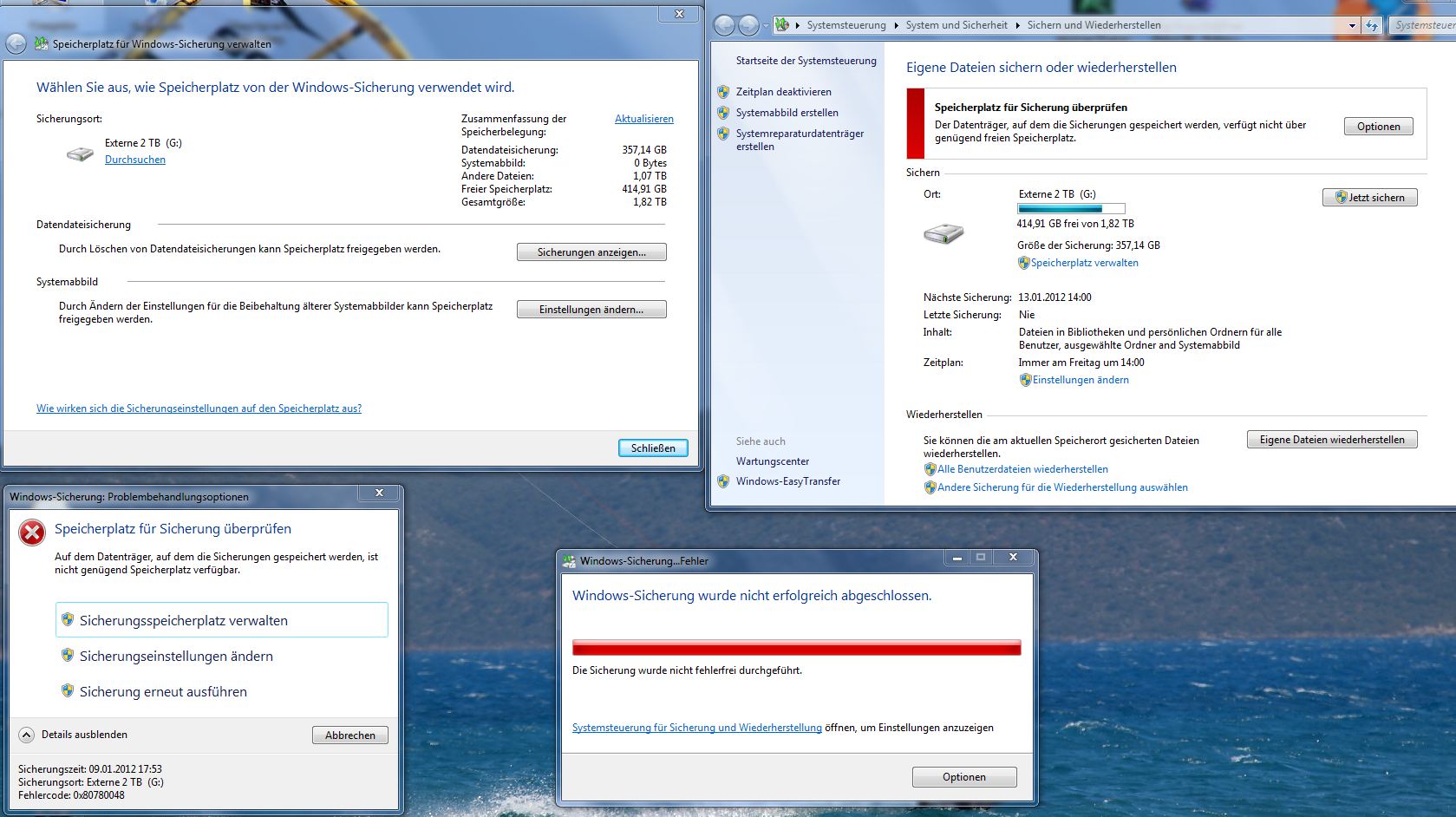This screenshot has height=817, width=1456.
Task: Click shield icon beside Andere Sicherung auswählen link
Action: [x=930, y=487]
